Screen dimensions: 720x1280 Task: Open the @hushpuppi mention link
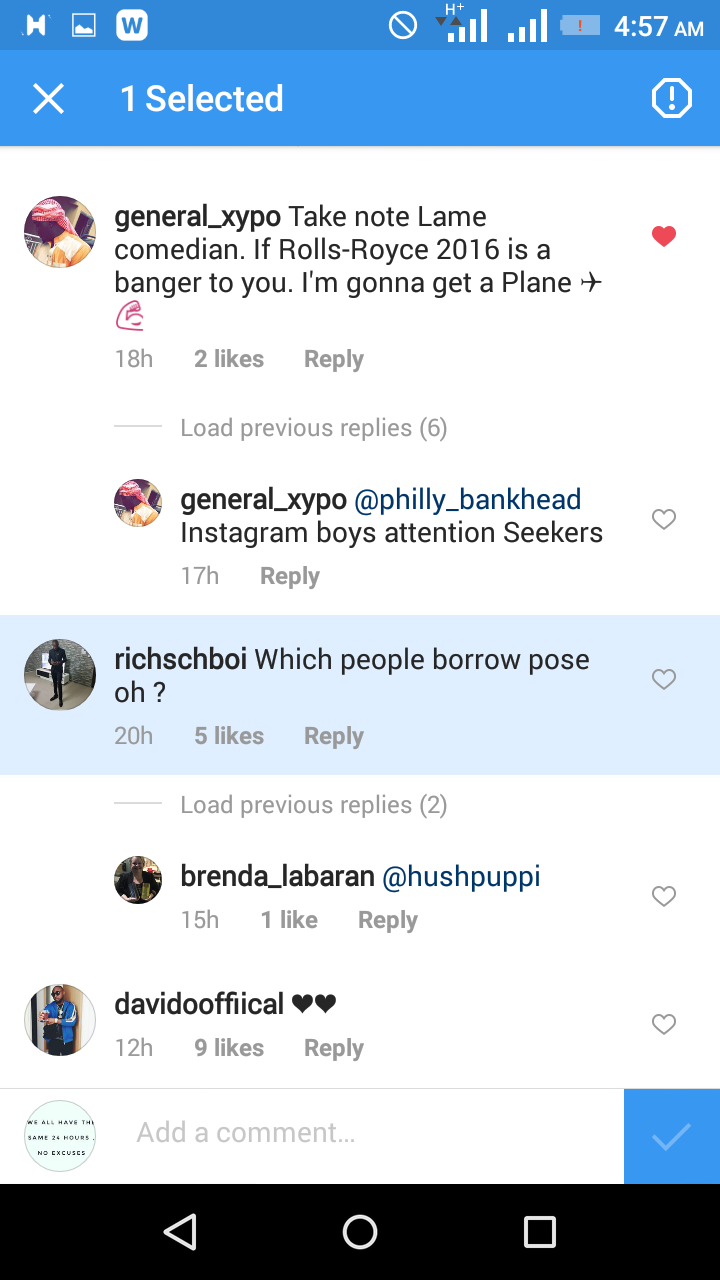[x=461, y=877]
